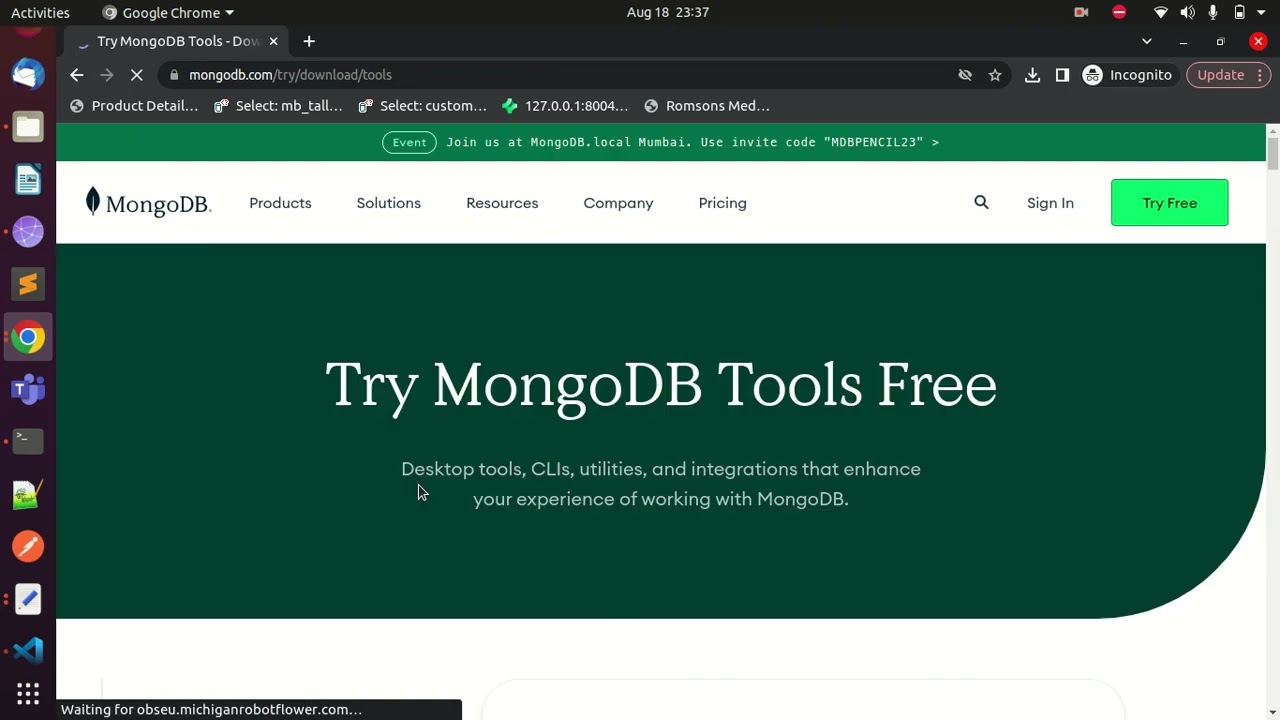Screen dimensions: 1280x720
Task: Go to the Pricing page
Action: click(723, 203)
